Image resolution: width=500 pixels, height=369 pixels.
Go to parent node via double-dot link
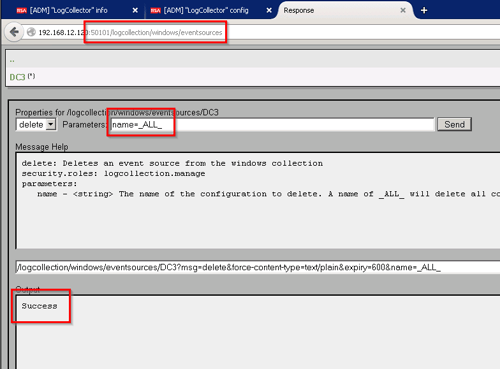coord(12,61)
